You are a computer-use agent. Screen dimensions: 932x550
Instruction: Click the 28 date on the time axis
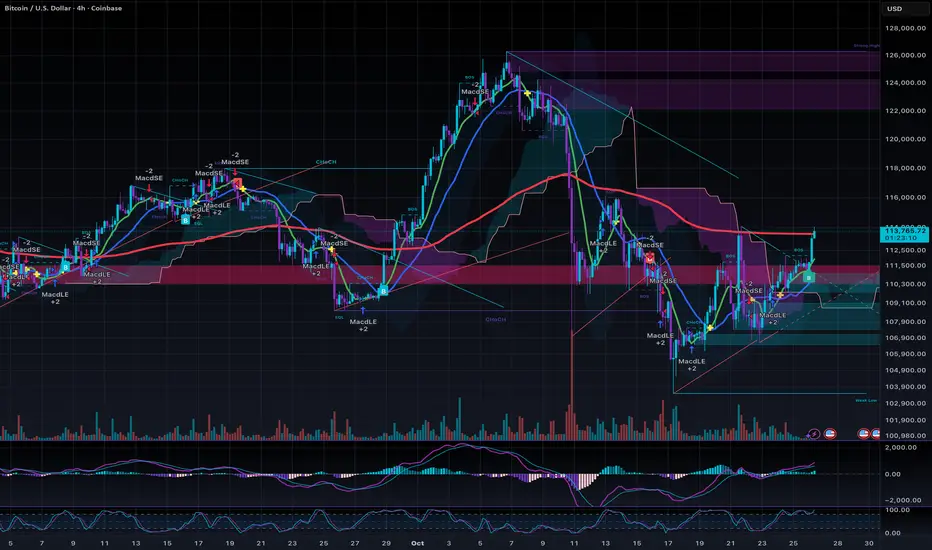point(837,543)
